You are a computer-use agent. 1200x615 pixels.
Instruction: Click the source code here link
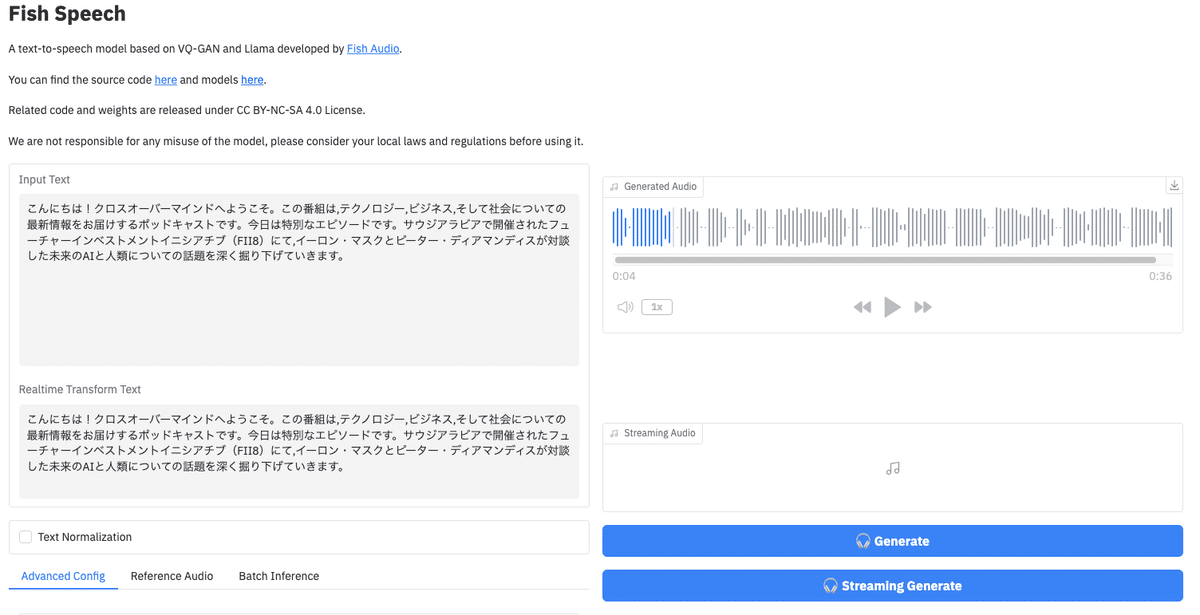165,79
